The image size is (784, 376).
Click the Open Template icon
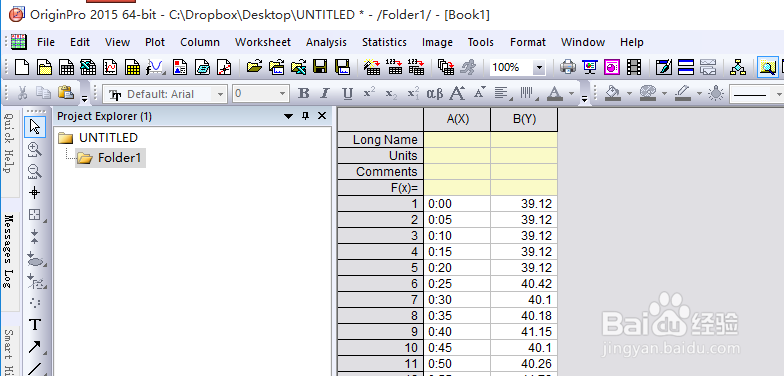(276, 66)
